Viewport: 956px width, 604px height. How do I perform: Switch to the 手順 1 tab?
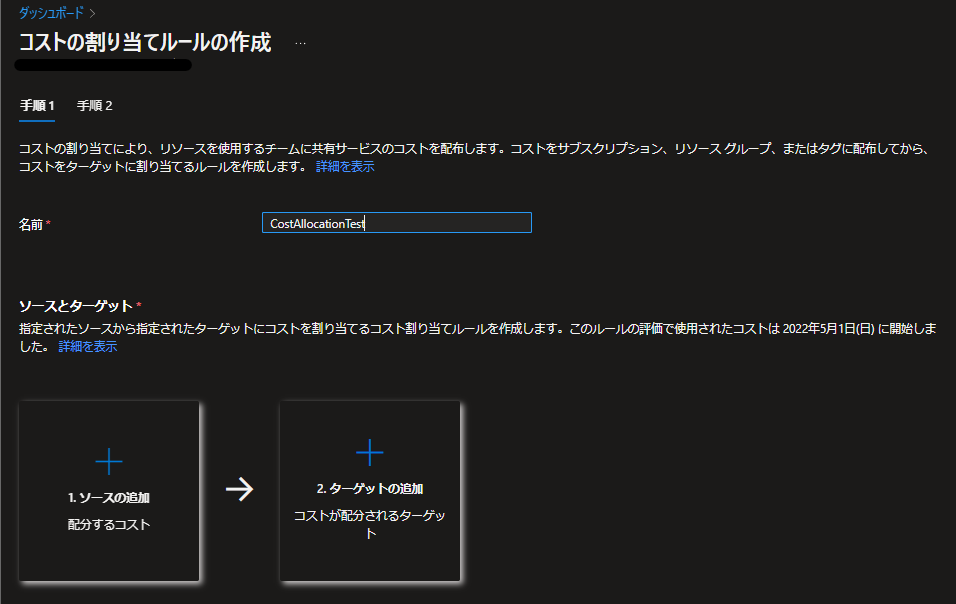click(x=37, y=106)
